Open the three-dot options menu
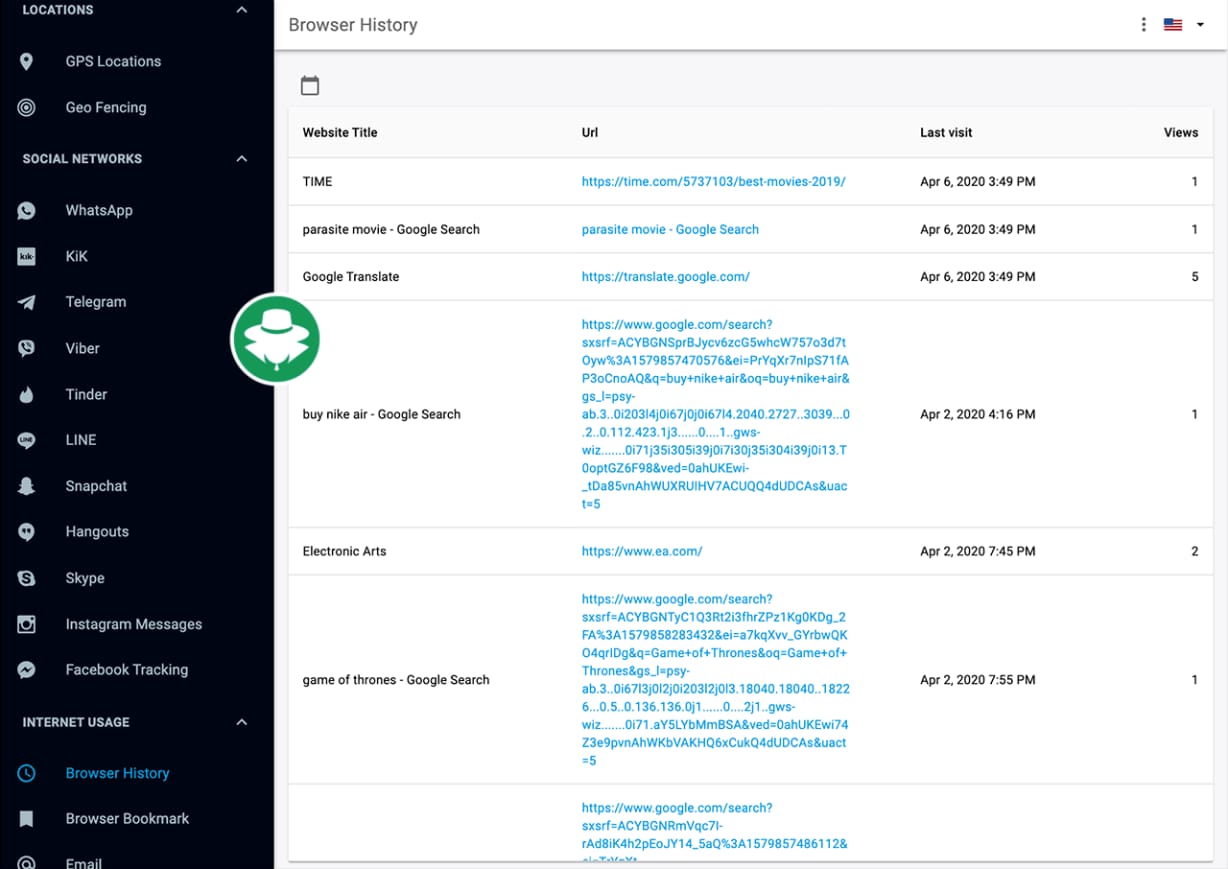 click(x=1143, y=24)
